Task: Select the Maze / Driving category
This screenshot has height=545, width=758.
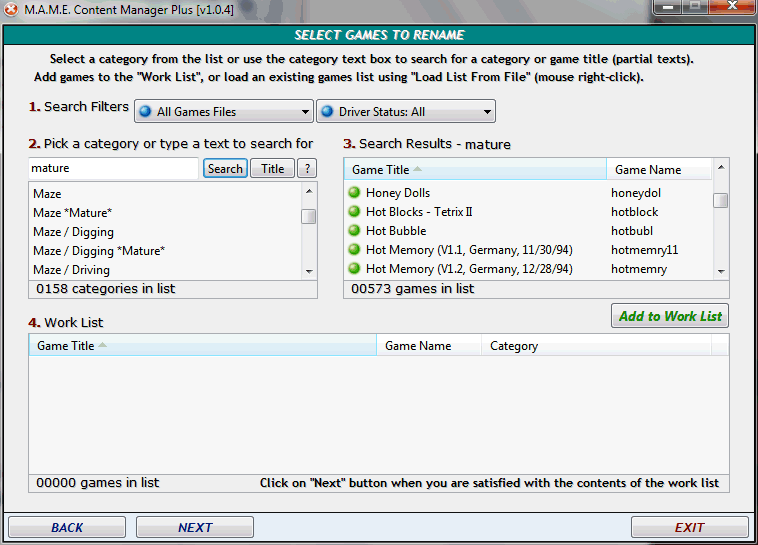Action: (165, 269)
